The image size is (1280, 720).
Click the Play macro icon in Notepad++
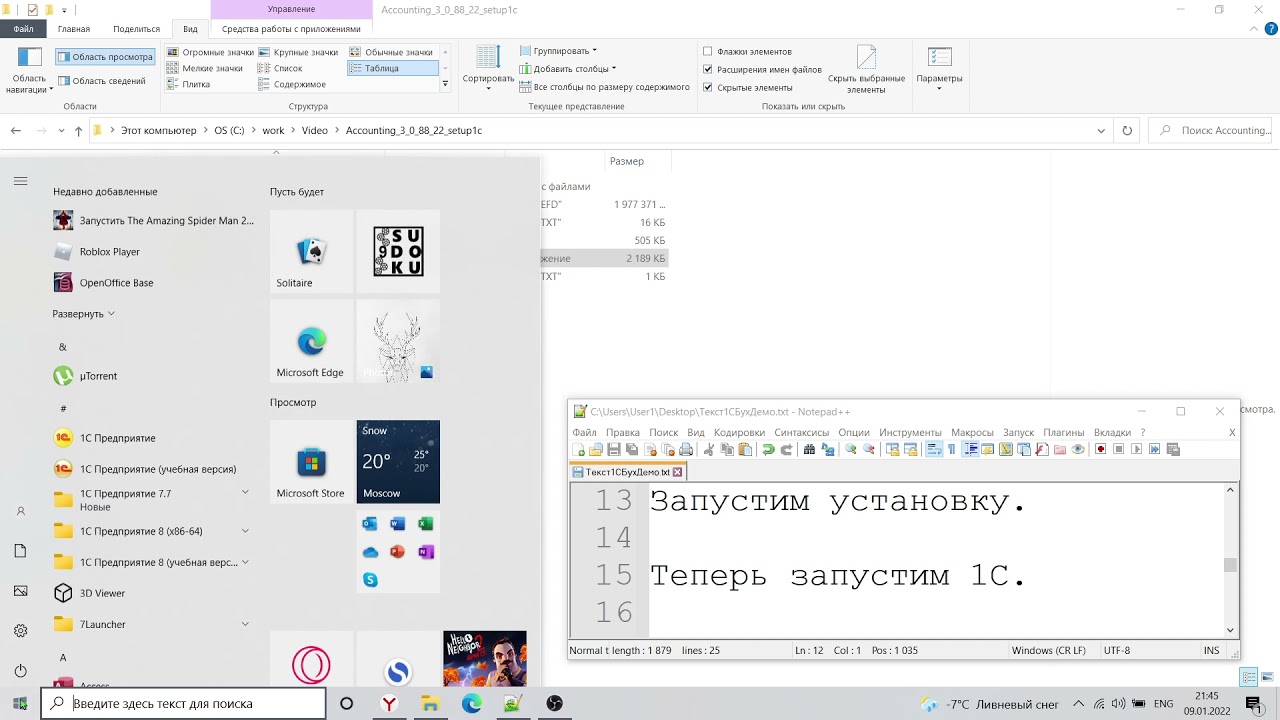(1136, 450)
